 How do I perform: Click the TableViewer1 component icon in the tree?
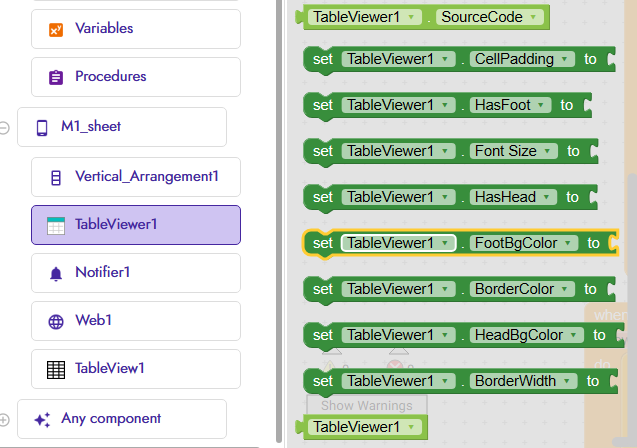tap(56, 225)
